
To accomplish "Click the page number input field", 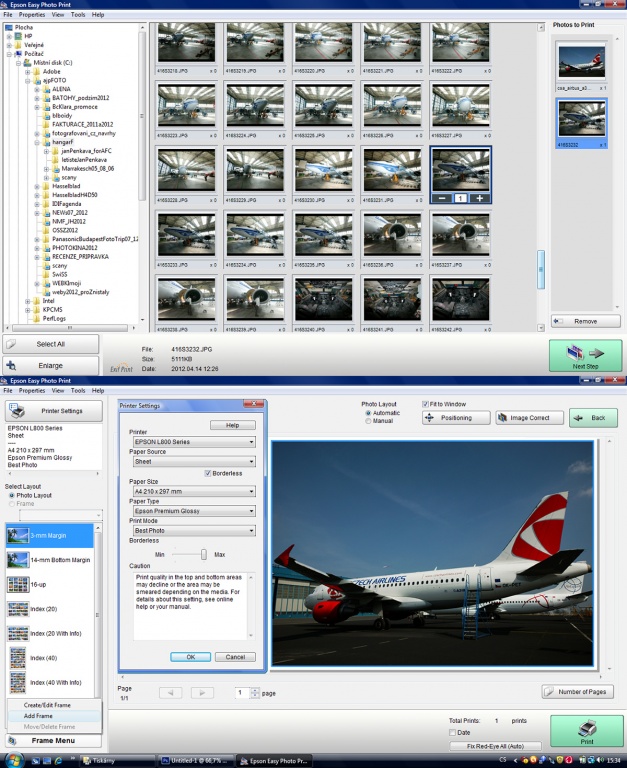I will (242, 693).
